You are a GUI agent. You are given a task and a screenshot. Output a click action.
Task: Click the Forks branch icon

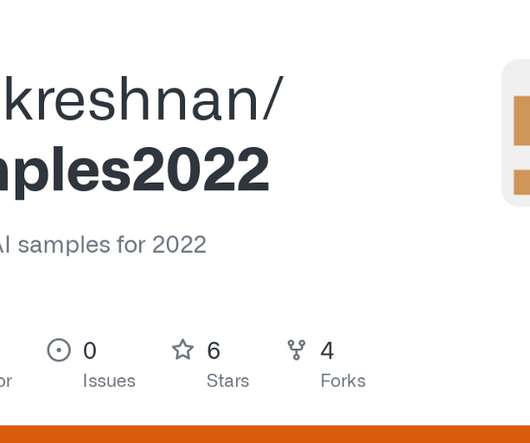click(x=296, y=350)
